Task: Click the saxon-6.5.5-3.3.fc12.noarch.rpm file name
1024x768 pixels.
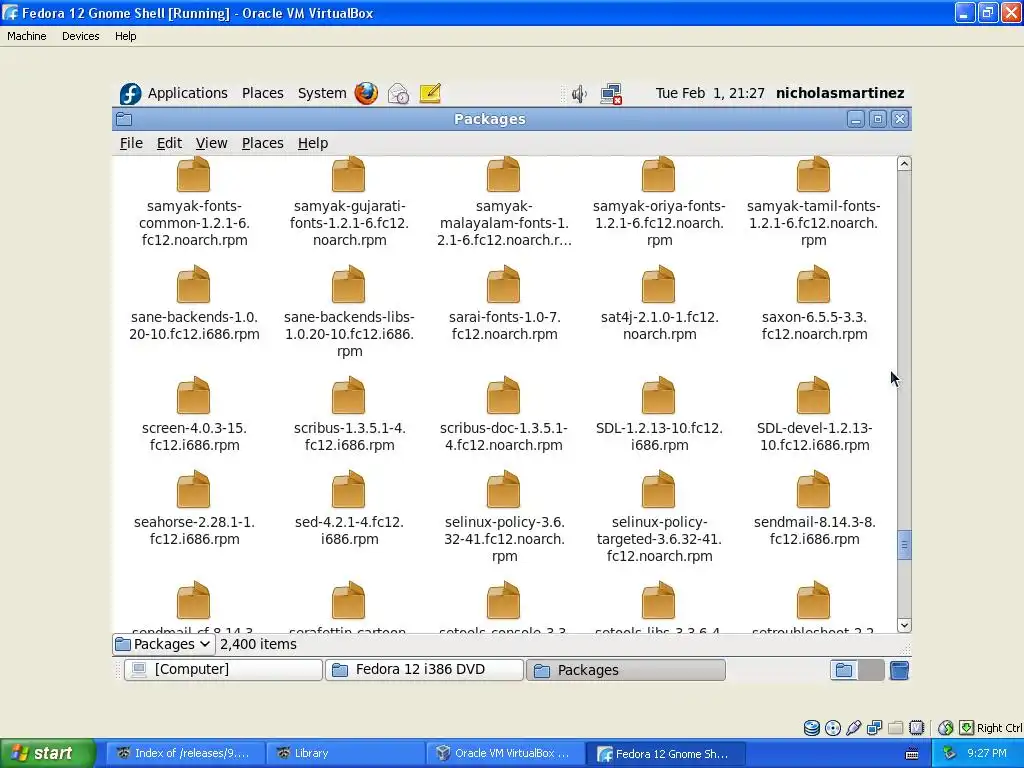Action: click(x=814, y=325)
